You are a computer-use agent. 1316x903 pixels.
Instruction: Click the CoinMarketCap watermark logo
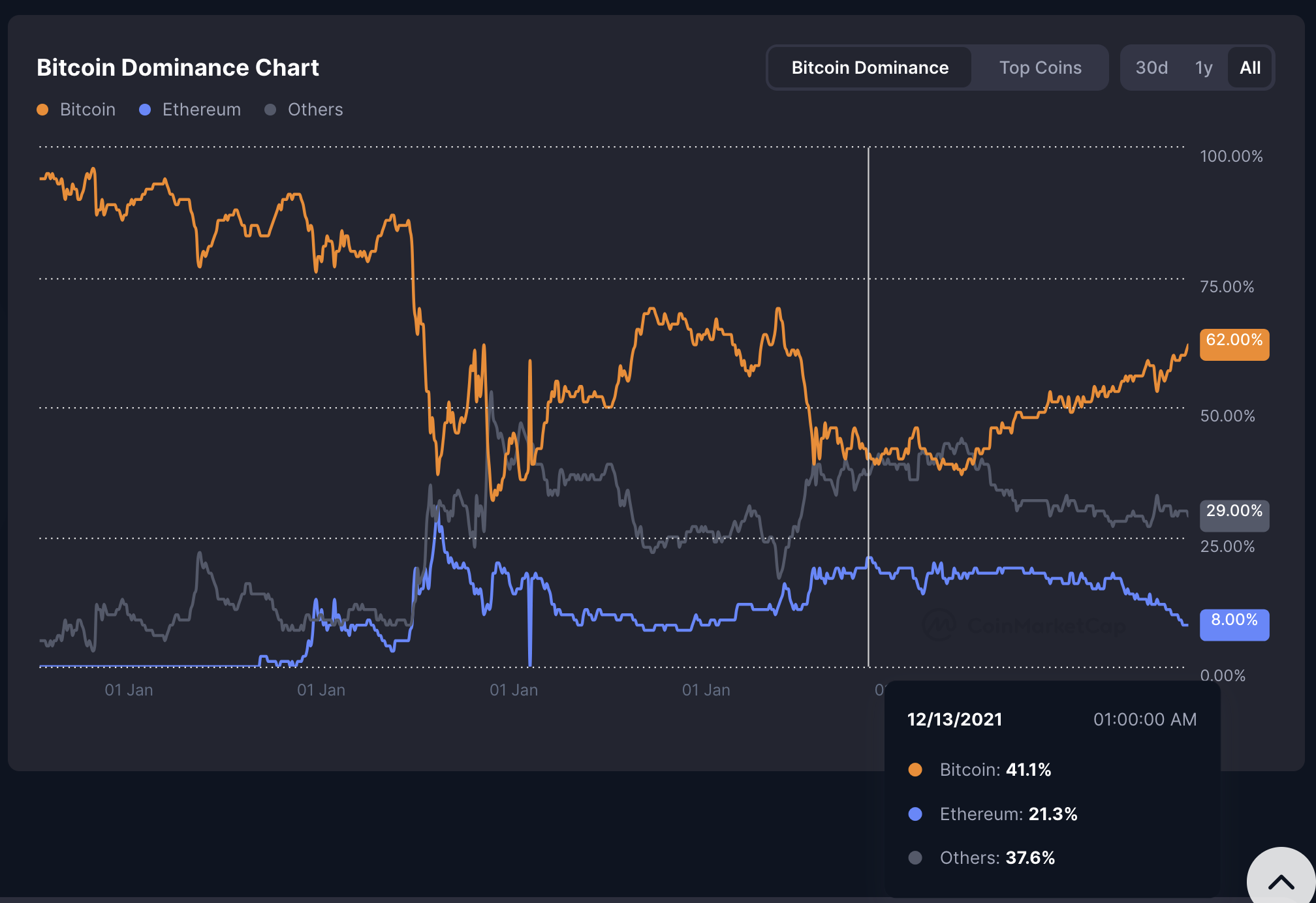940,625
